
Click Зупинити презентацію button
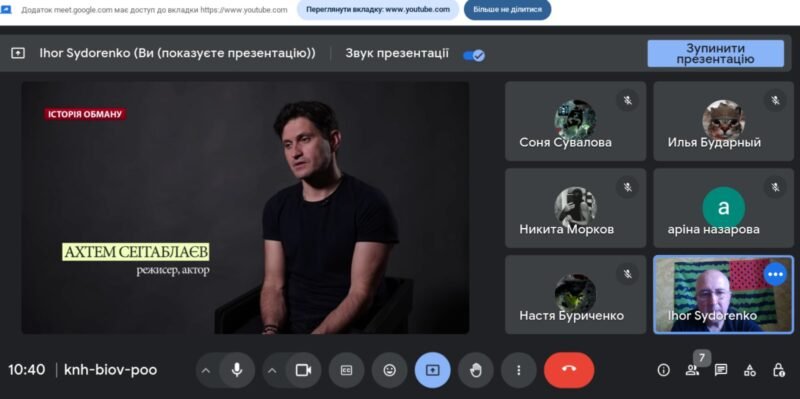715,54
